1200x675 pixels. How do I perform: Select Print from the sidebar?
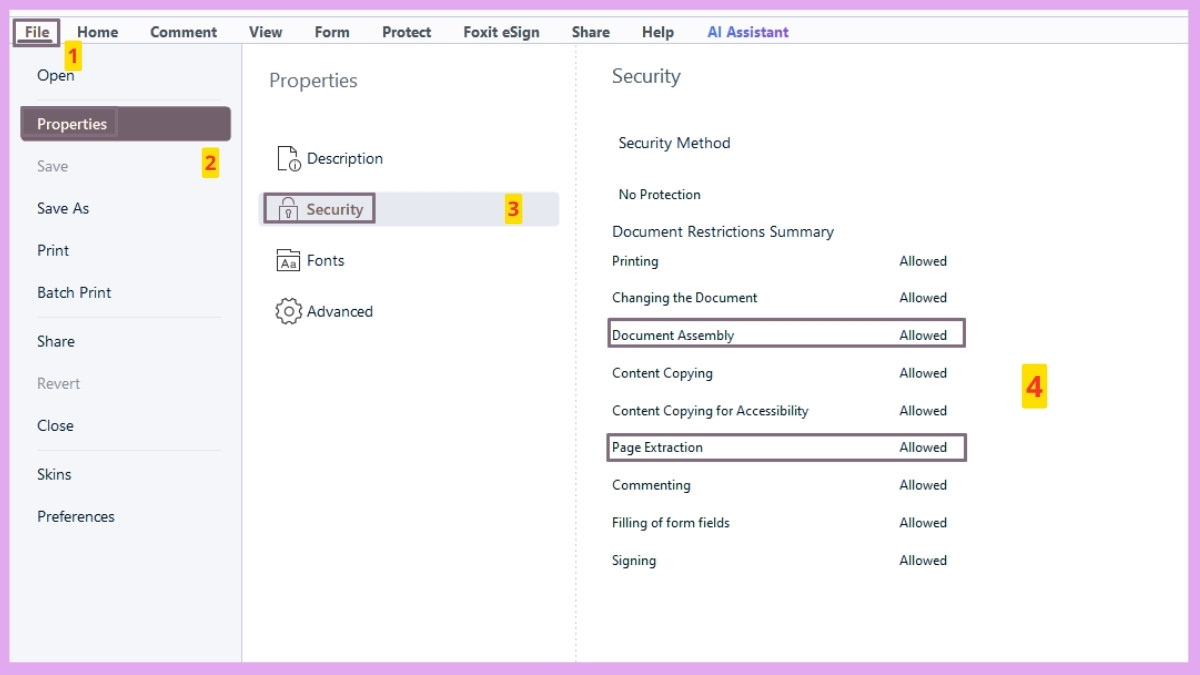point(53,250)
